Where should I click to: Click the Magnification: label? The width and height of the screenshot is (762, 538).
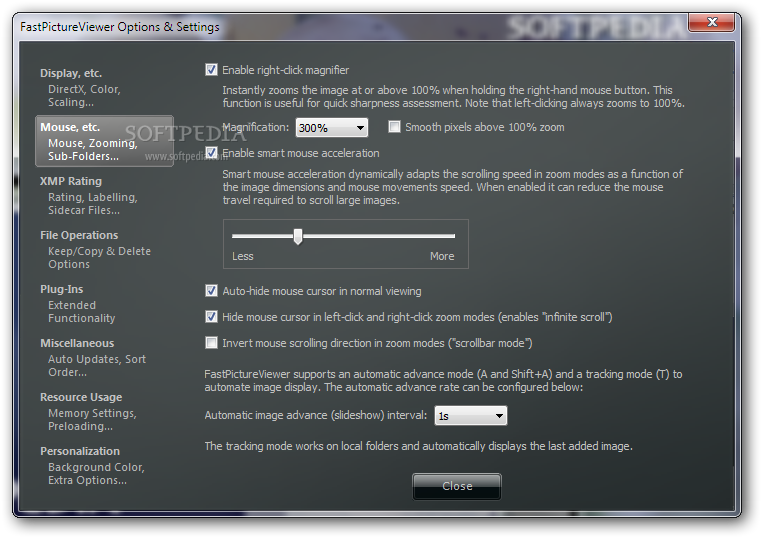256,127
